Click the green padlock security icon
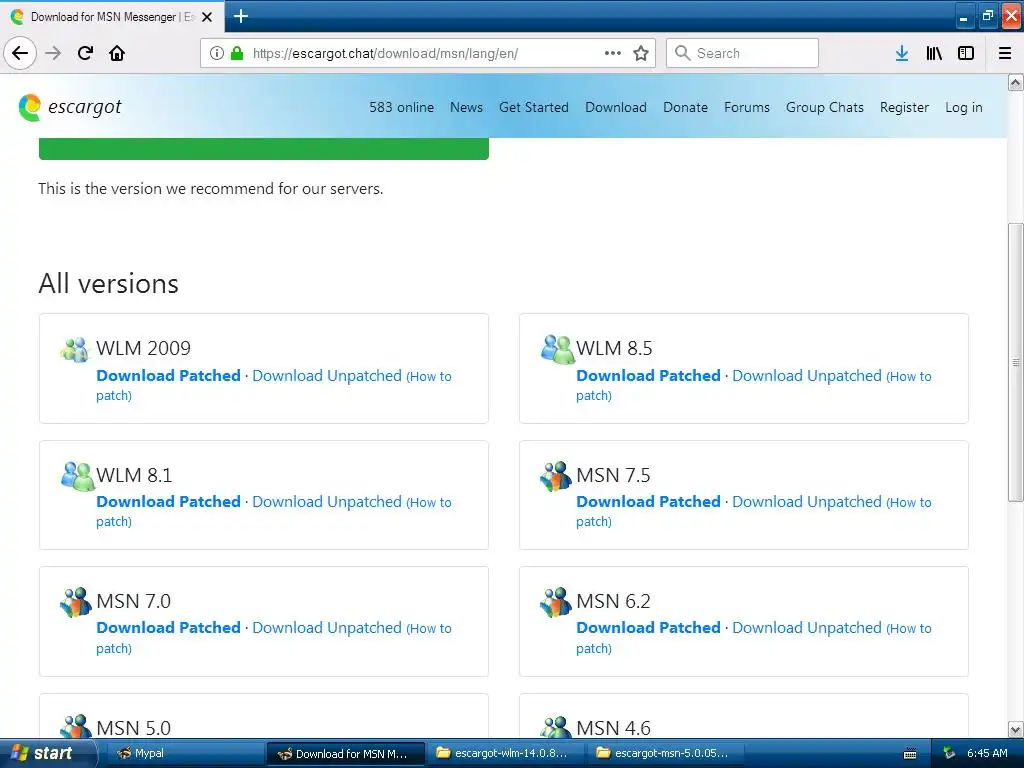Viewport: 1024px width, 768px height. [237, 53]
